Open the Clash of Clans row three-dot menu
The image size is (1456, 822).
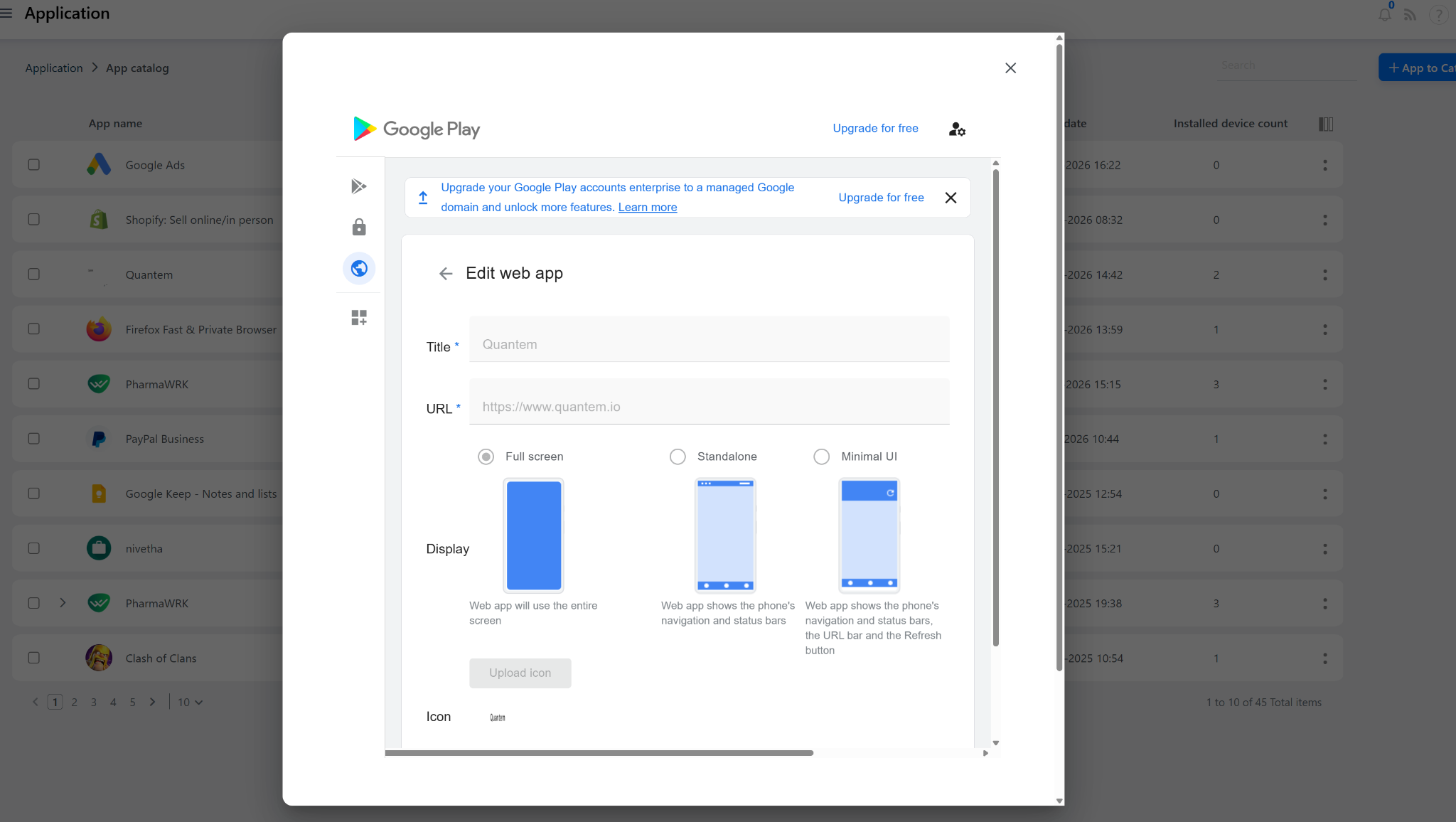(1324, 658)
